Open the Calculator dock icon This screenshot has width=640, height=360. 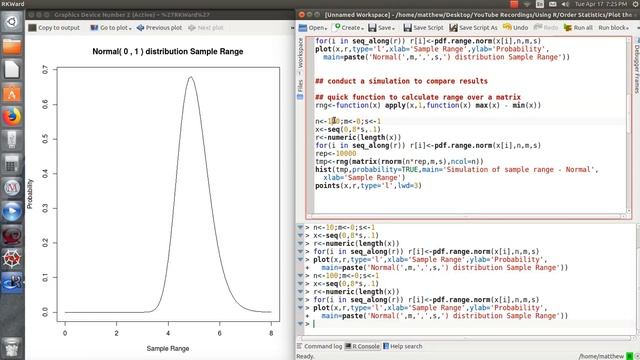pos(11,165)
